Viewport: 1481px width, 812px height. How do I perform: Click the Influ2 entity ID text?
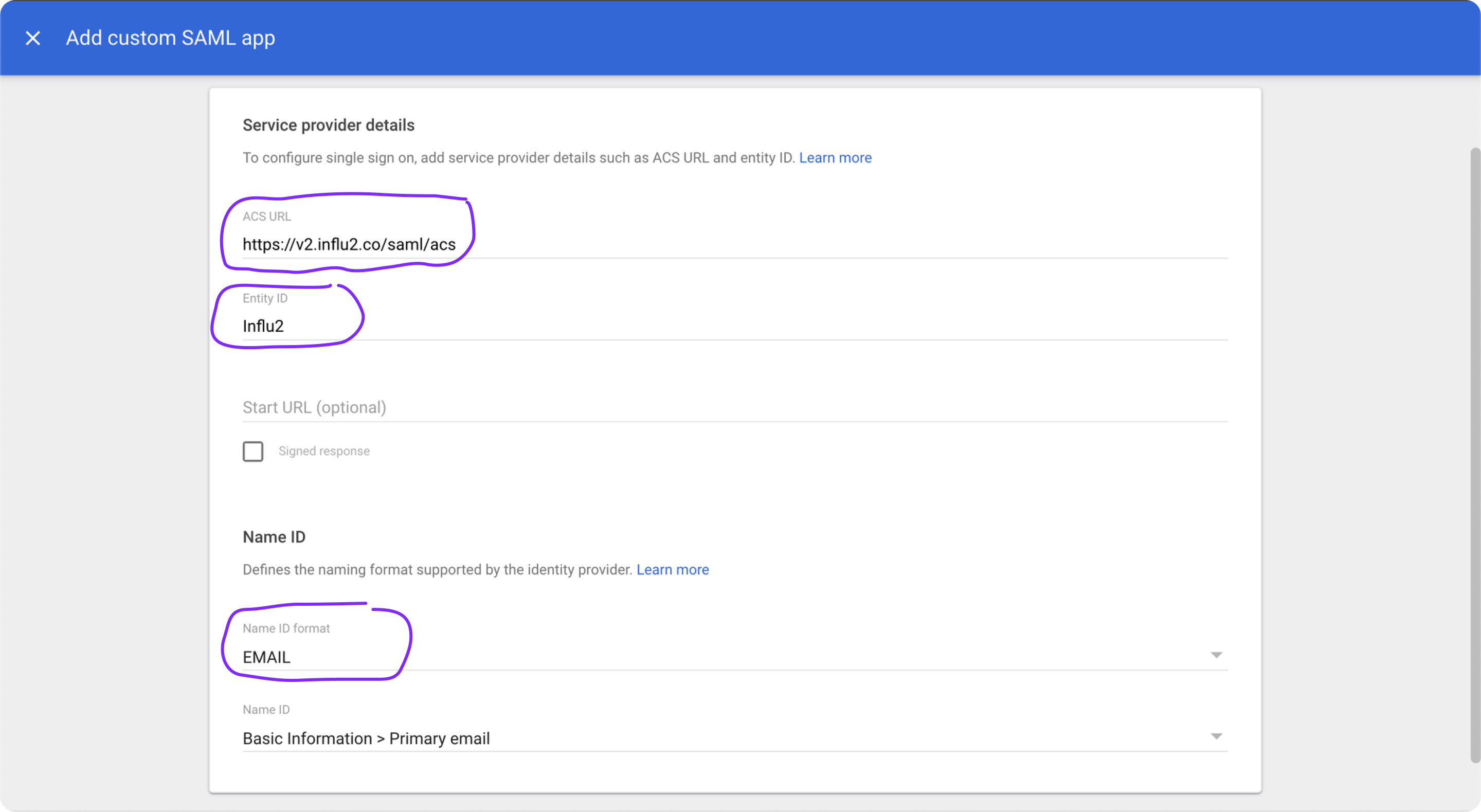(x=263, y=326)
